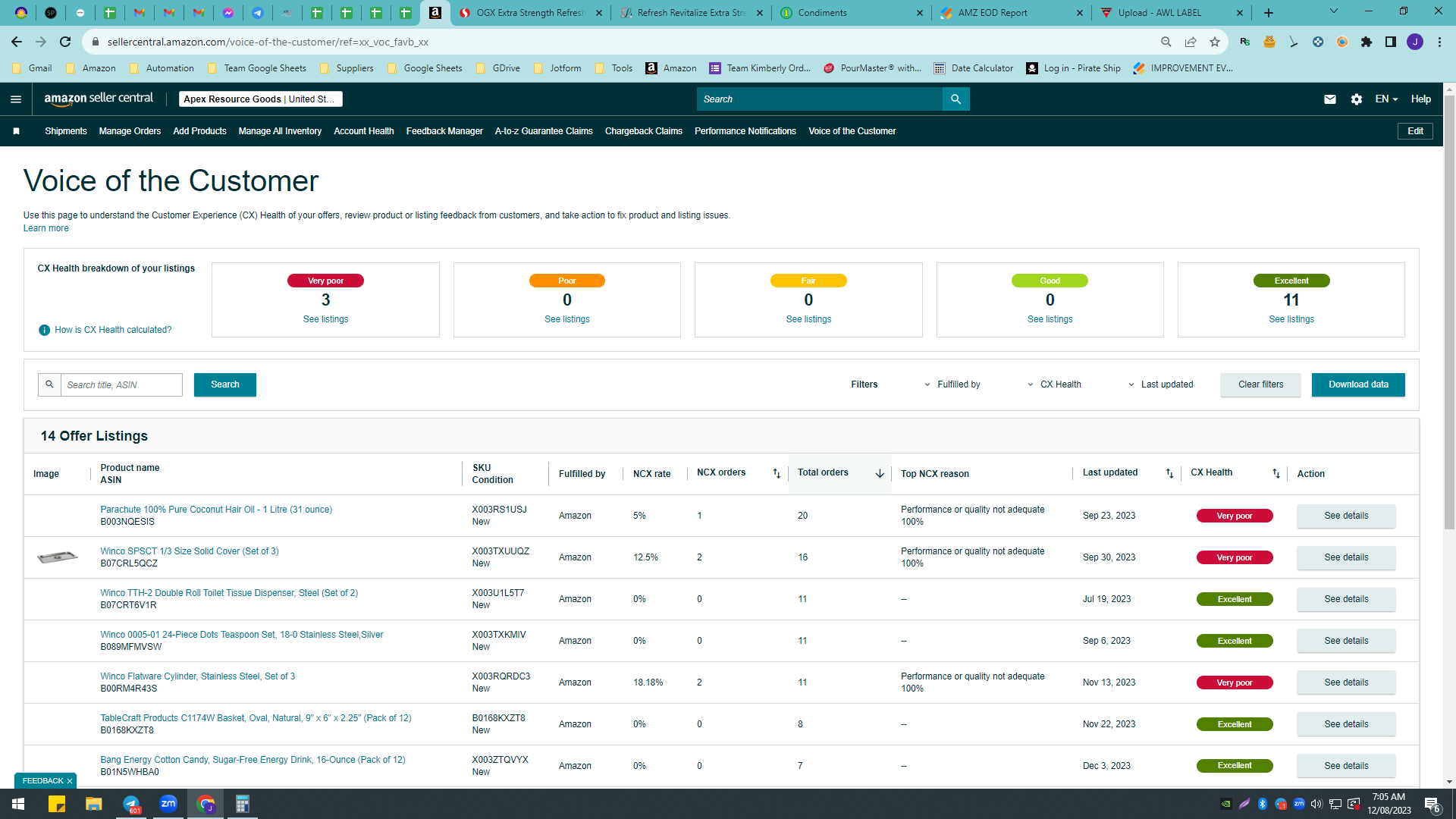The image size is (1456, 819).
Task: Click the seller central search magnifier button
Action: [x=955, y=99]
